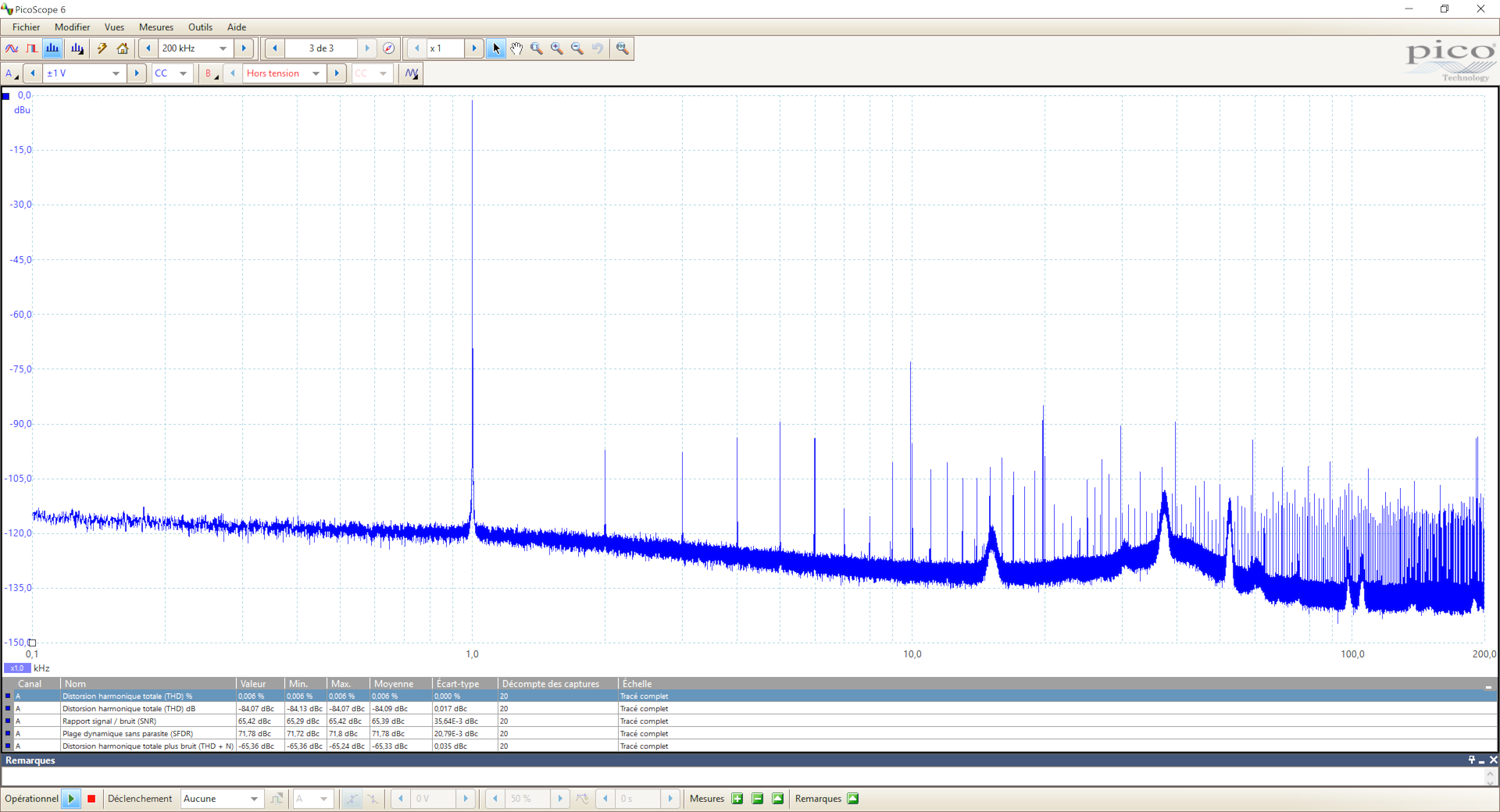Open Spectrum options icon
Screen dimensions: 1500x812
(x=77, y=48)
